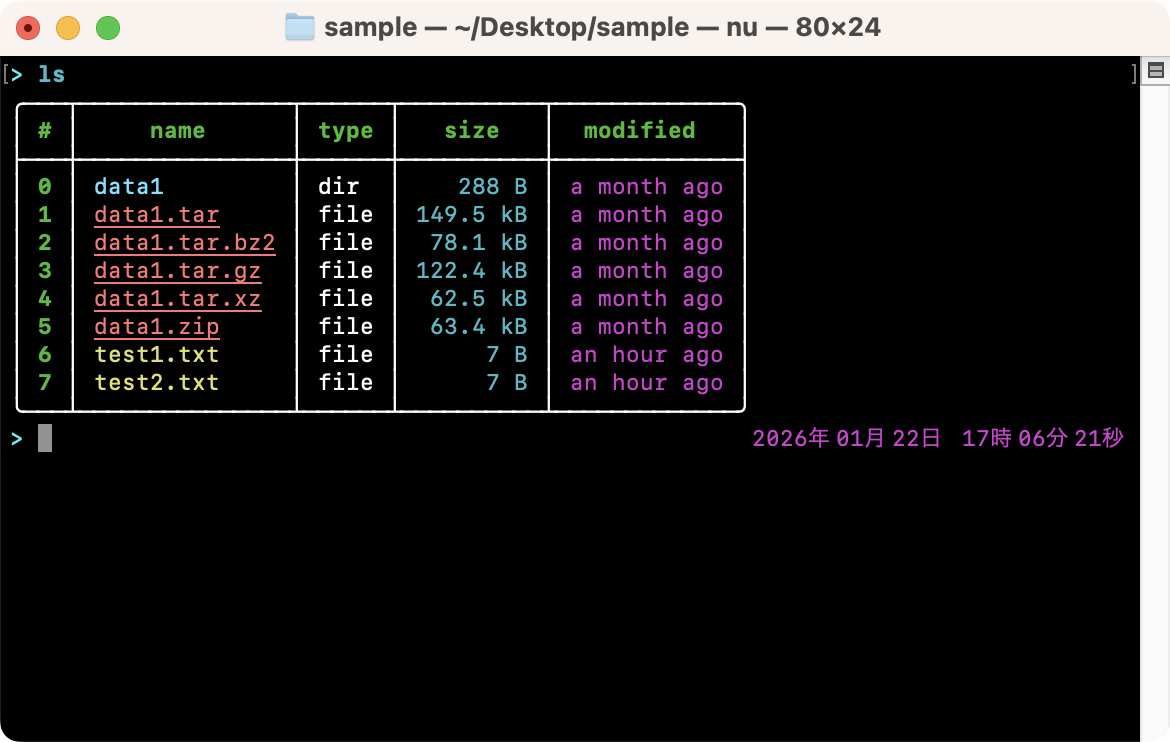This screenshot has width=1170, height=742.
Task: Click on data1.tar.xz in the listing
Action: (177, 299)
